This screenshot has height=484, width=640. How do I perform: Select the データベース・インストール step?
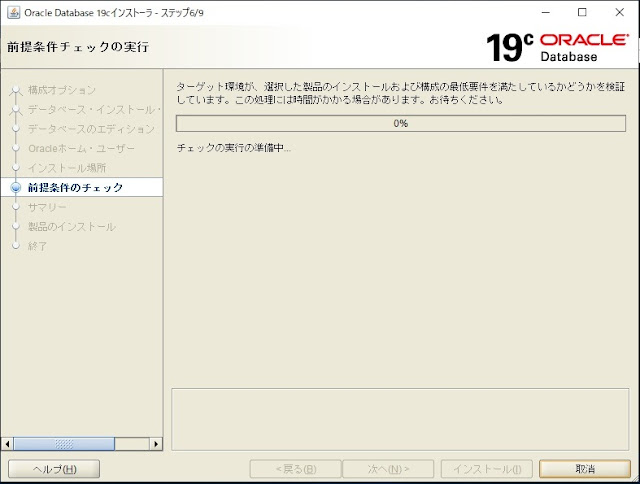[94, 109]
